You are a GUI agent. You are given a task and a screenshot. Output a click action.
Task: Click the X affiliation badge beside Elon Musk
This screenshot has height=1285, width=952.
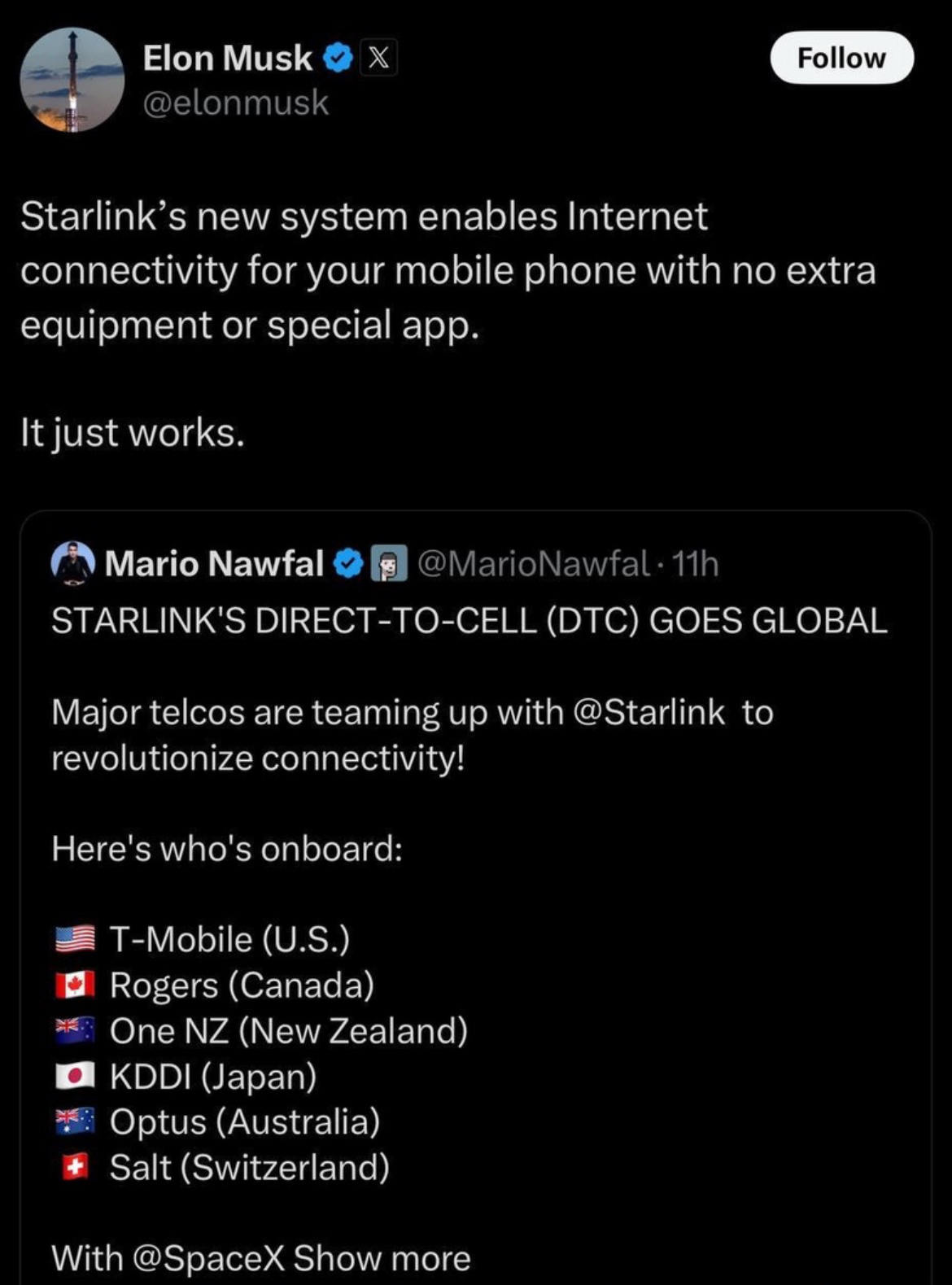379,58
